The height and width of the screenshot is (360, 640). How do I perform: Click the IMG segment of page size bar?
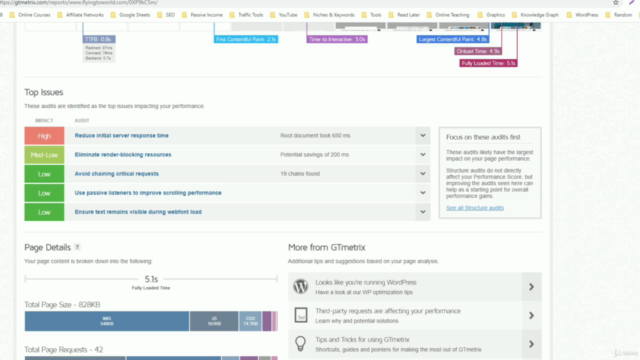pos(107,321)
